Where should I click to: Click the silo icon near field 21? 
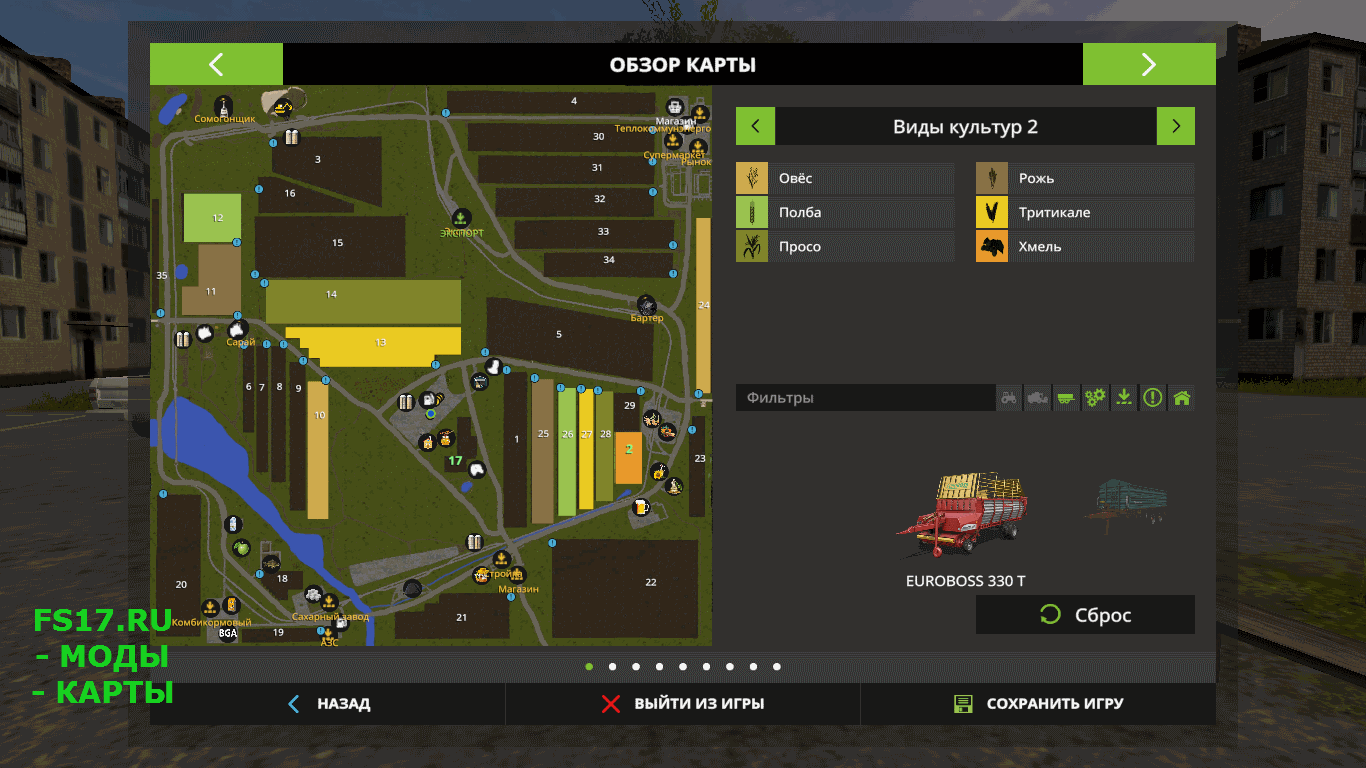pyautogui.click(x=474, y=542)
